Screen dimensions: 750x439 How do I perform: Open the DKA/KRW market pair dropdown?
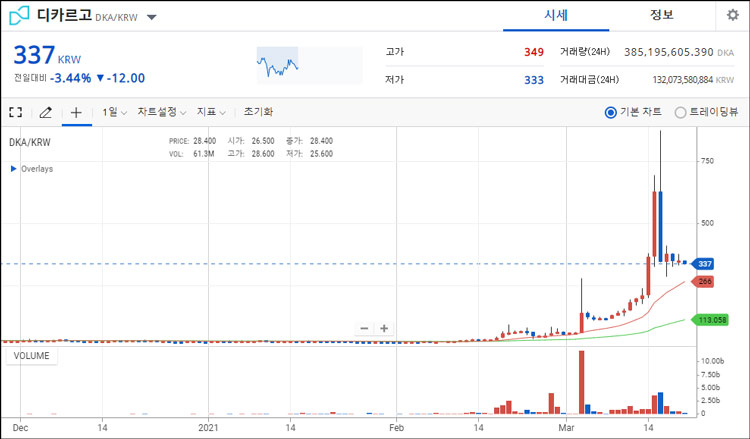(x=152, y=17)
